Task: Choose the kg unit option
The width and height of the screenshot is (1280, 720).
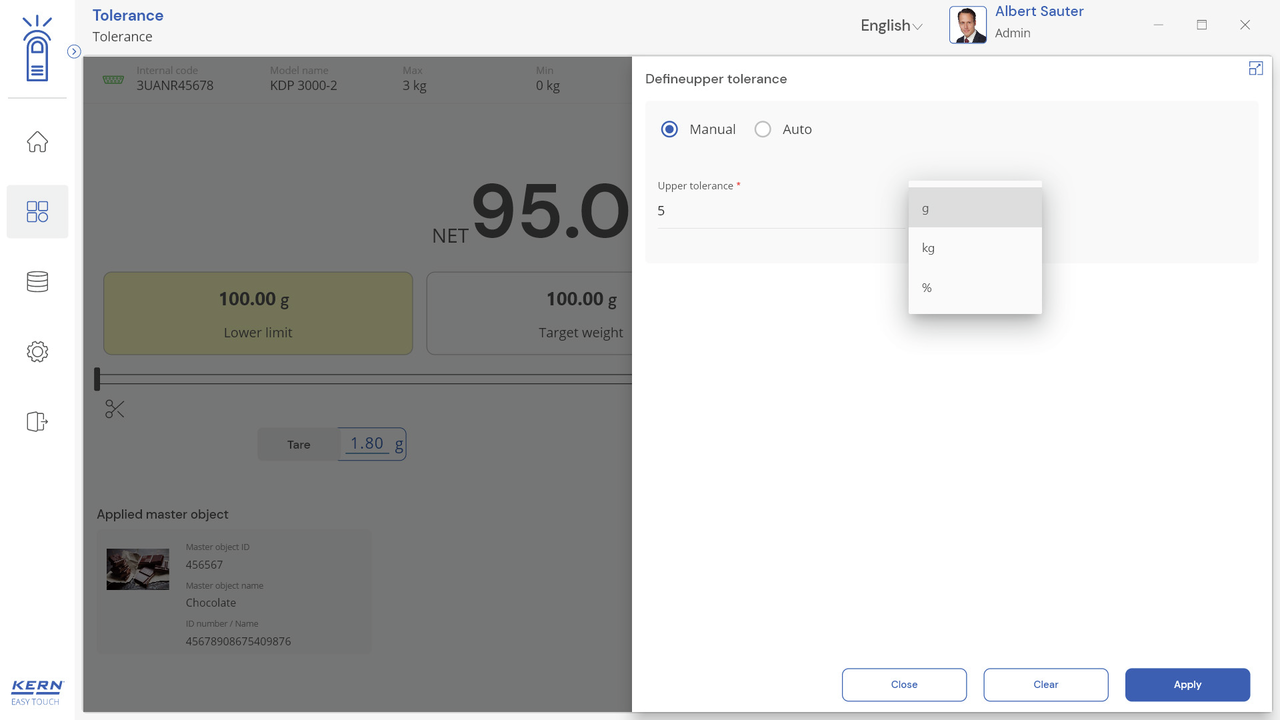Action: [974, 248]
